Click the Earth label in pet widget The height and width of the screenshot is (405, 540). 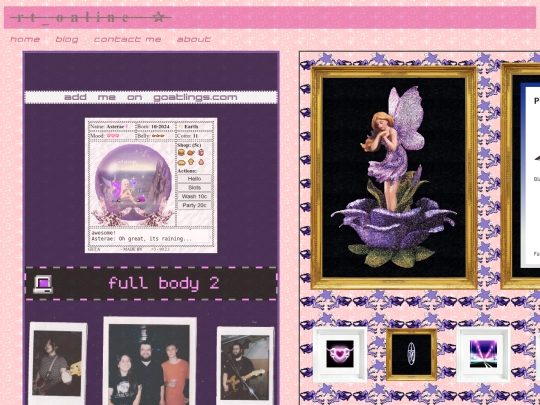(x=191, y=127)
